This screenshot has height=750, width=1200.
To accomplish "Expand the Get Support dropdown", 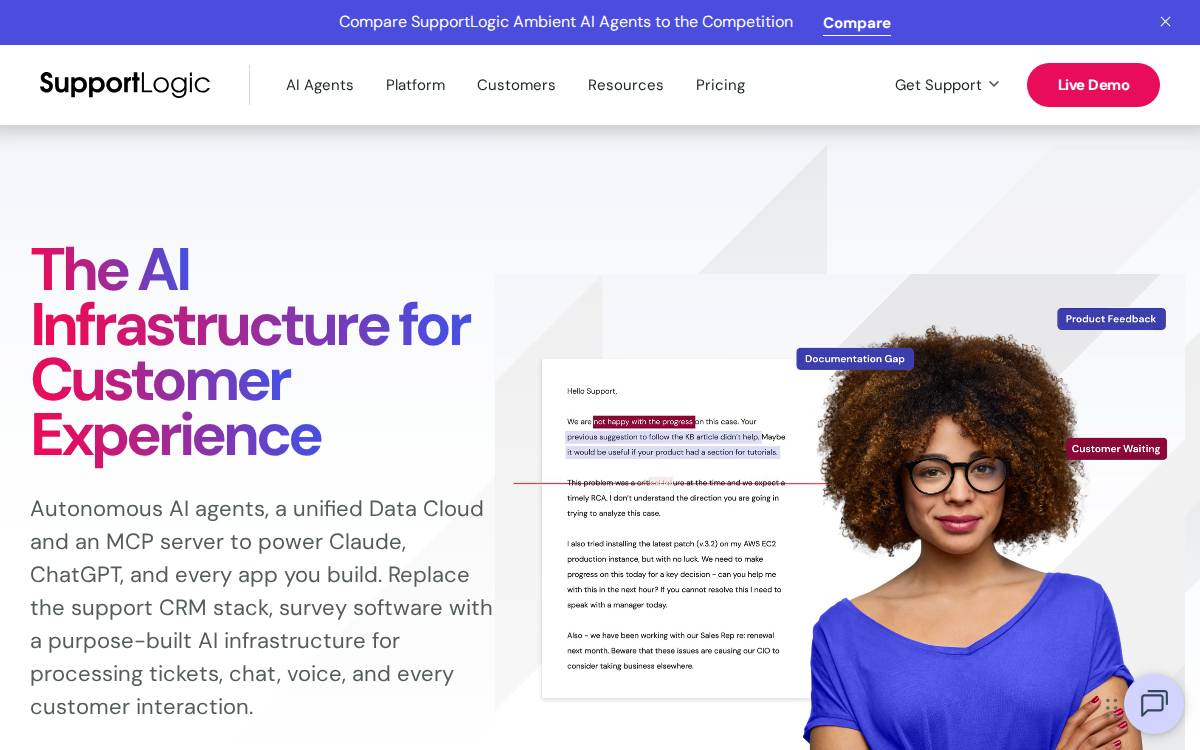I will coord(947,85).
